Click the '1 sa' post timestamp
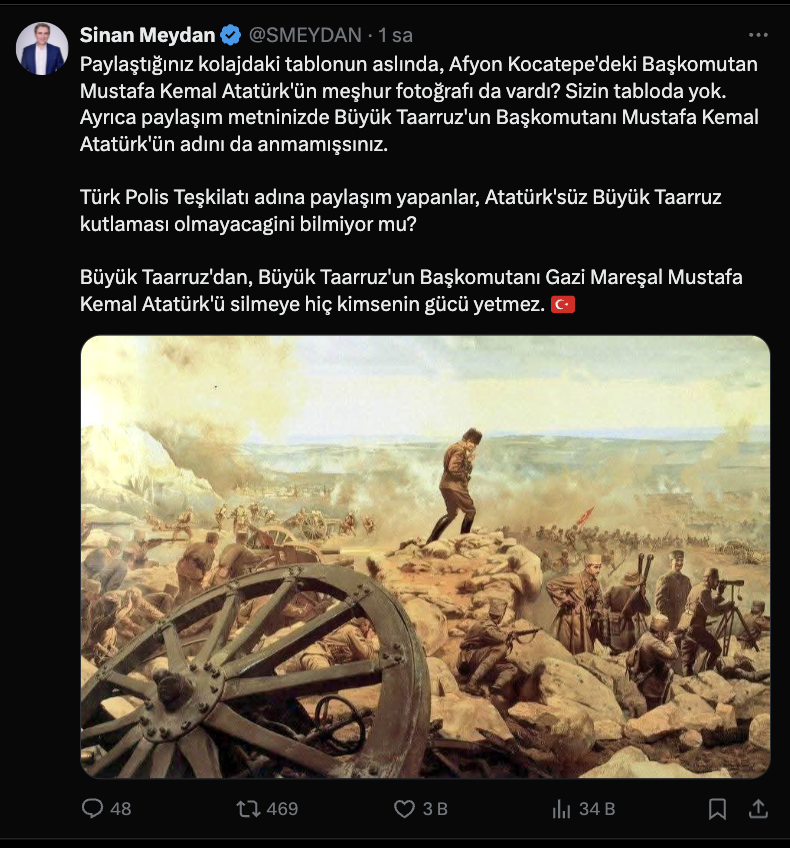This screenshot has width=790, height=848. [395, 35]
